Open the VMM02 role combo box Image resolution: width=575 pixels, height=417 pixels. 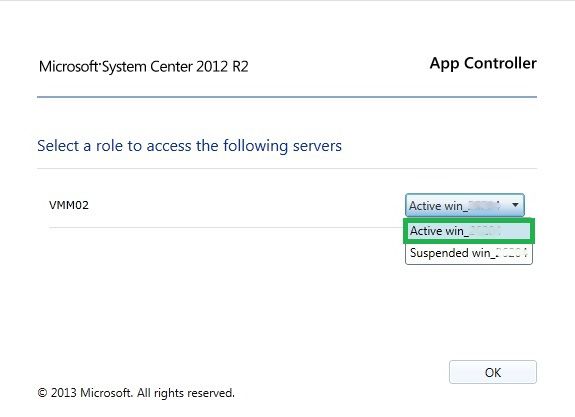click(x=465, y=205)
